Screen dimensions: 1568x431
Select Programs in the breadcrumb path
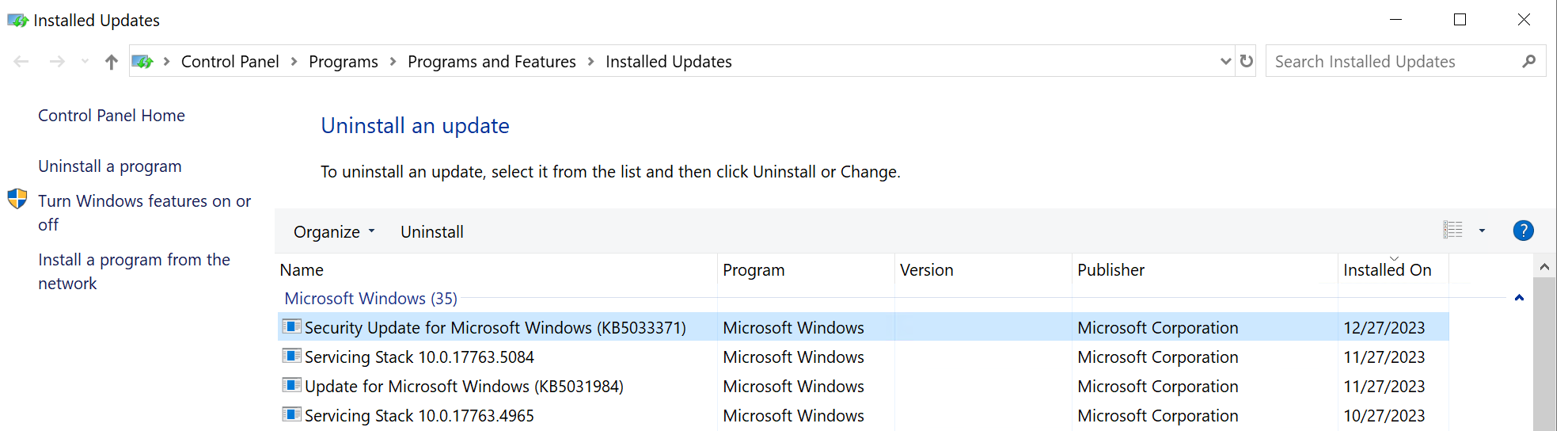click(344, 62)
